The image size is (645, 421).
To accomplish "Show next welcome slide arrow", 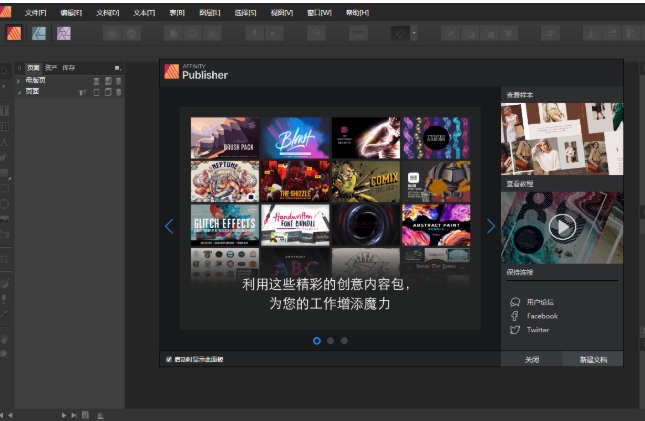I will (491, 226).
